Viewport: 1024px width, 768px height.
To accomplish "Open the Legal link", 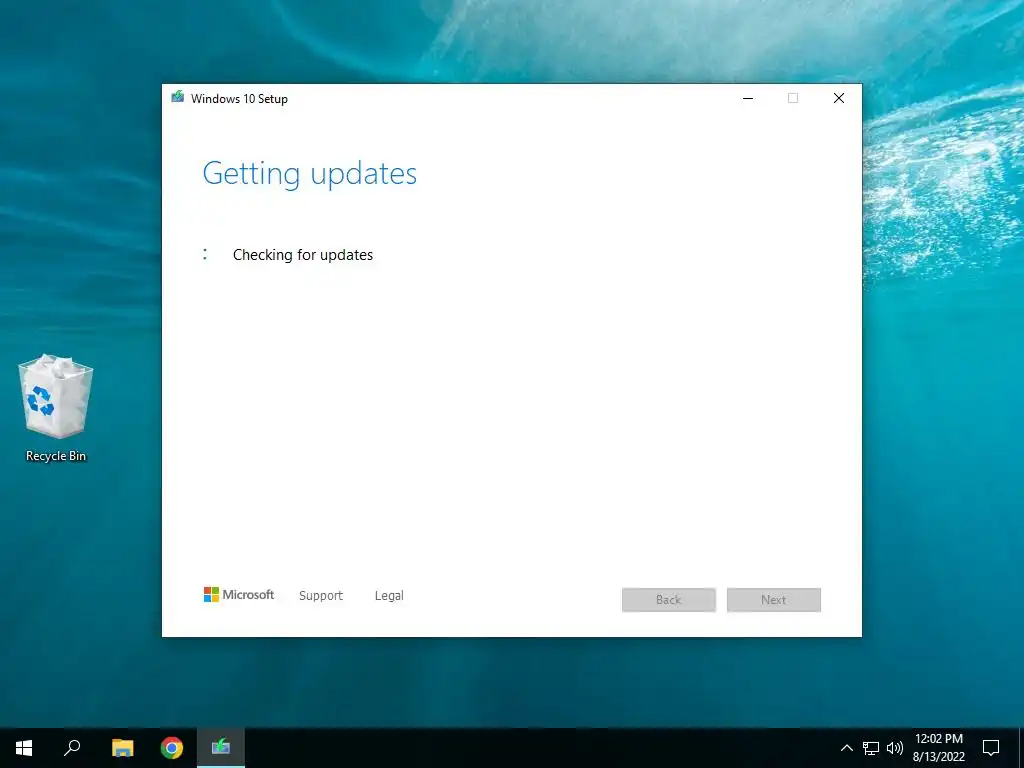I will tap(389, 596).
